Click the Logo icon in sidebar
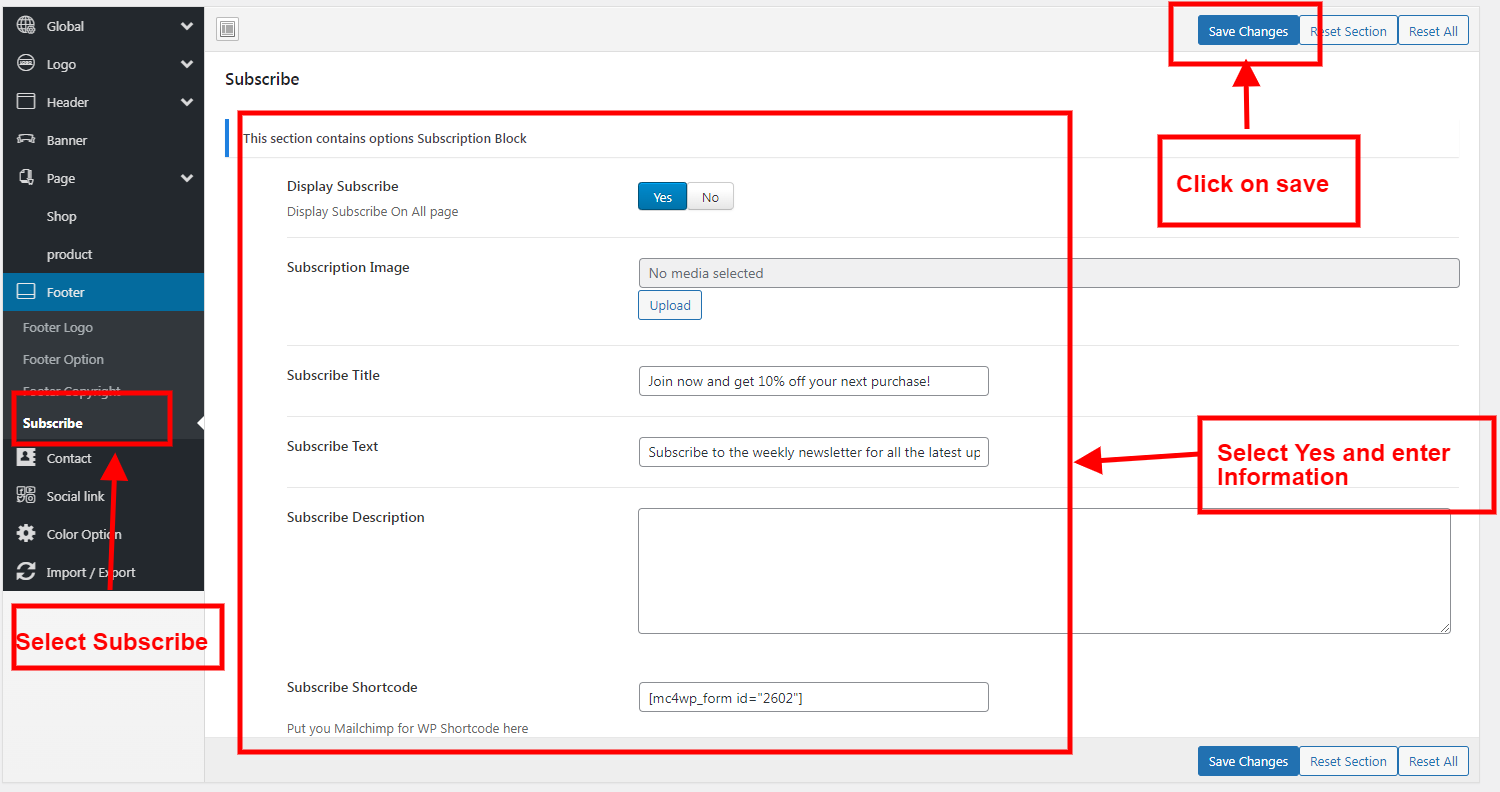This screenshot has width=1500, height=792. [x=26, y=64]
